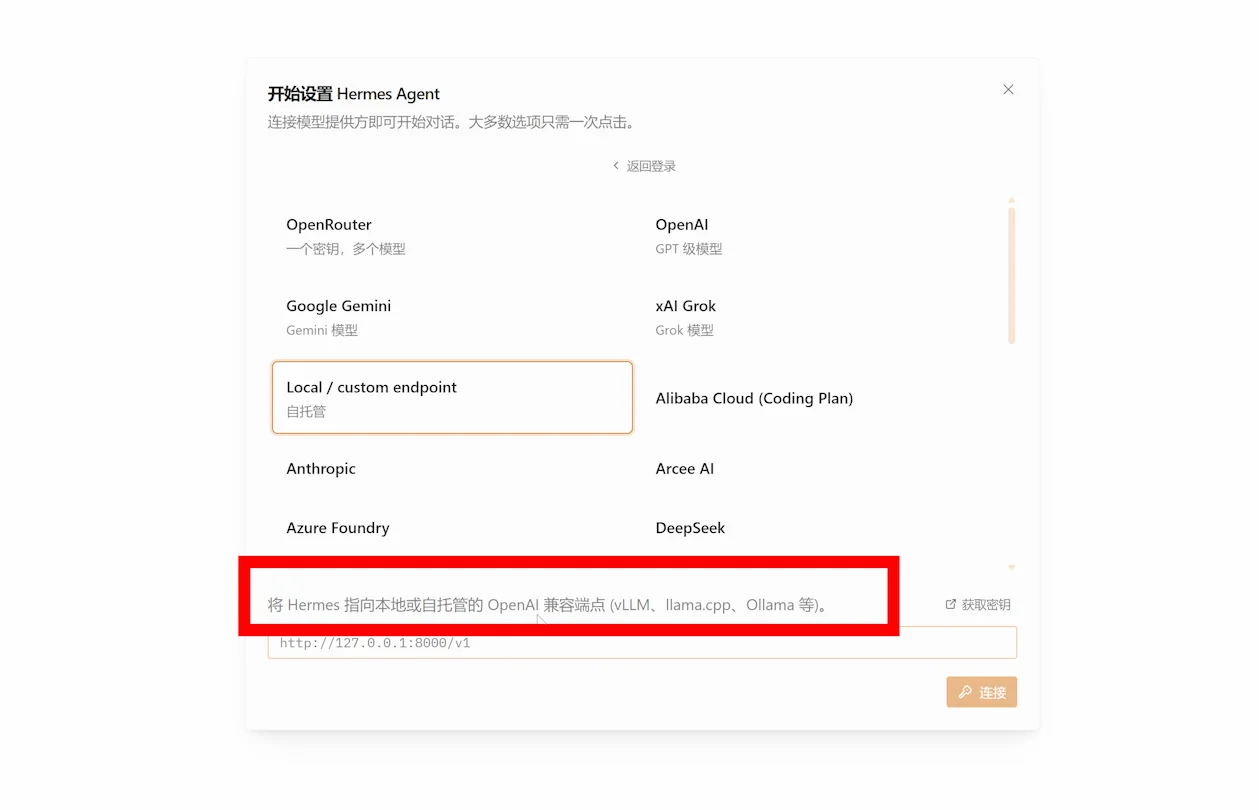Close the Hermes Agent setup dialog

click(1008, 90)
